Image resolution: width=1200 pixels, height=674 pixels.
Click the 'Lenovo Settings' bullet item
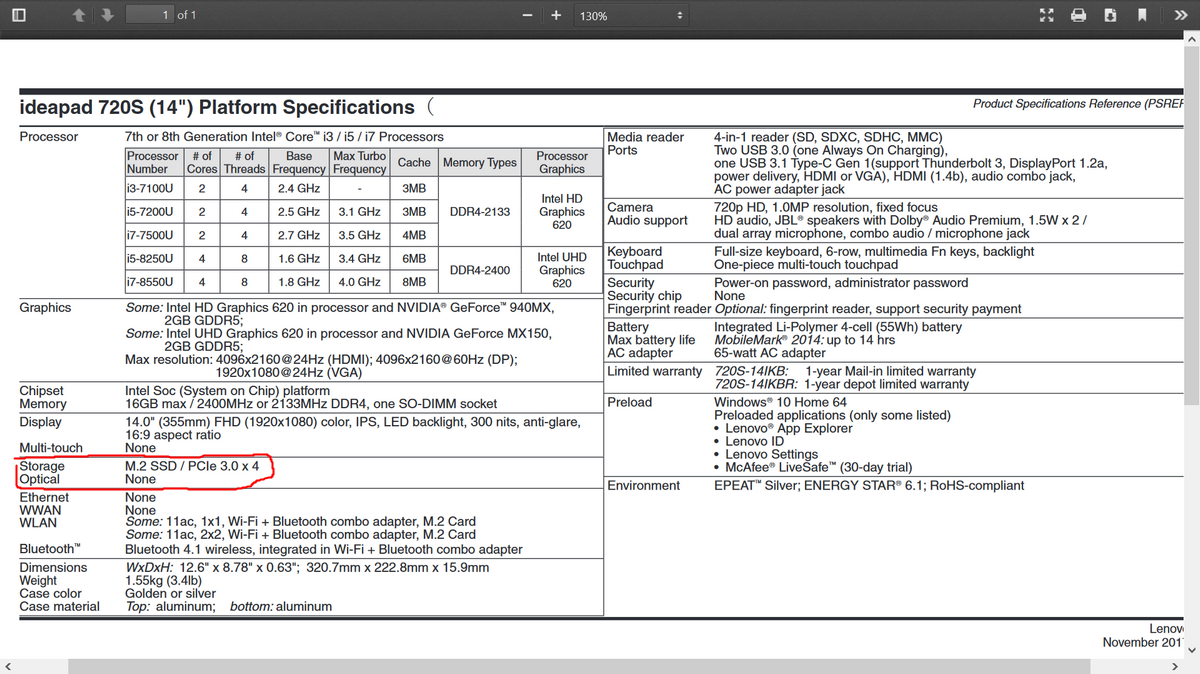[768, 454]
